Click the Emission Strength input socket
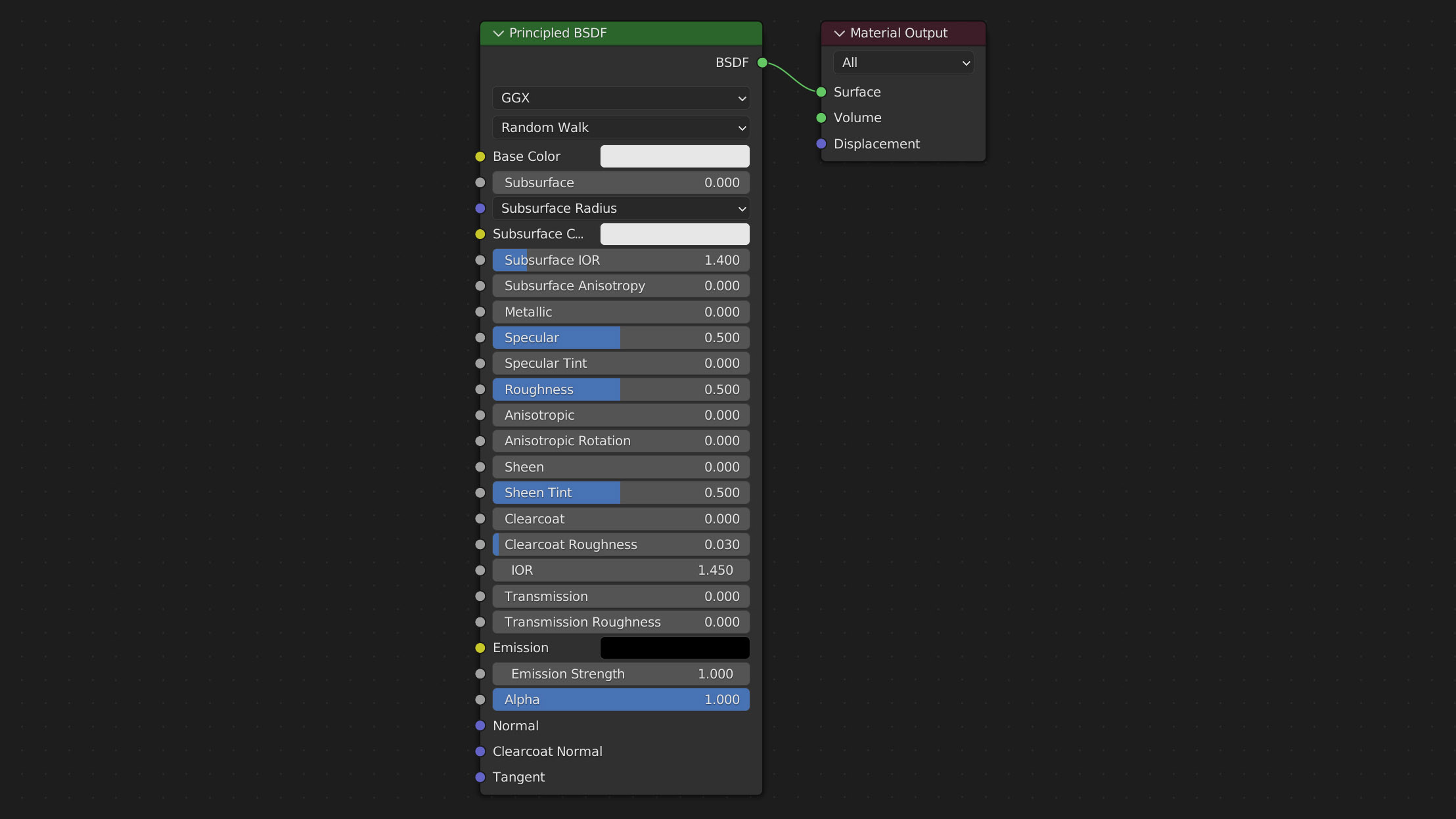 click(480, 674)
